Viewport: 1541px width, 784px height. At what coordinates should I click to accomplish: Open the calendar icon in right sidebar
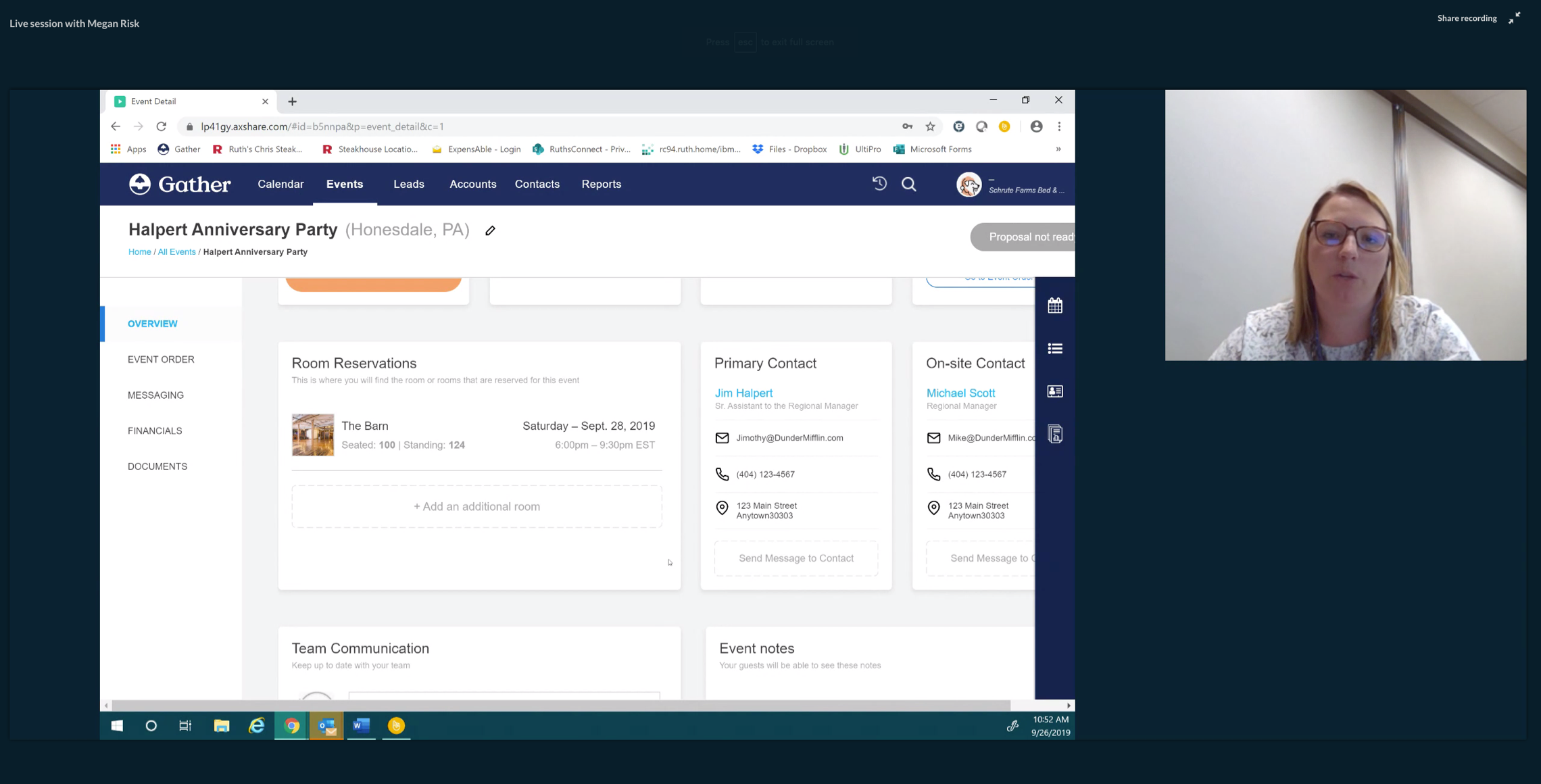pyautogui.click(x=1055, y=305)
